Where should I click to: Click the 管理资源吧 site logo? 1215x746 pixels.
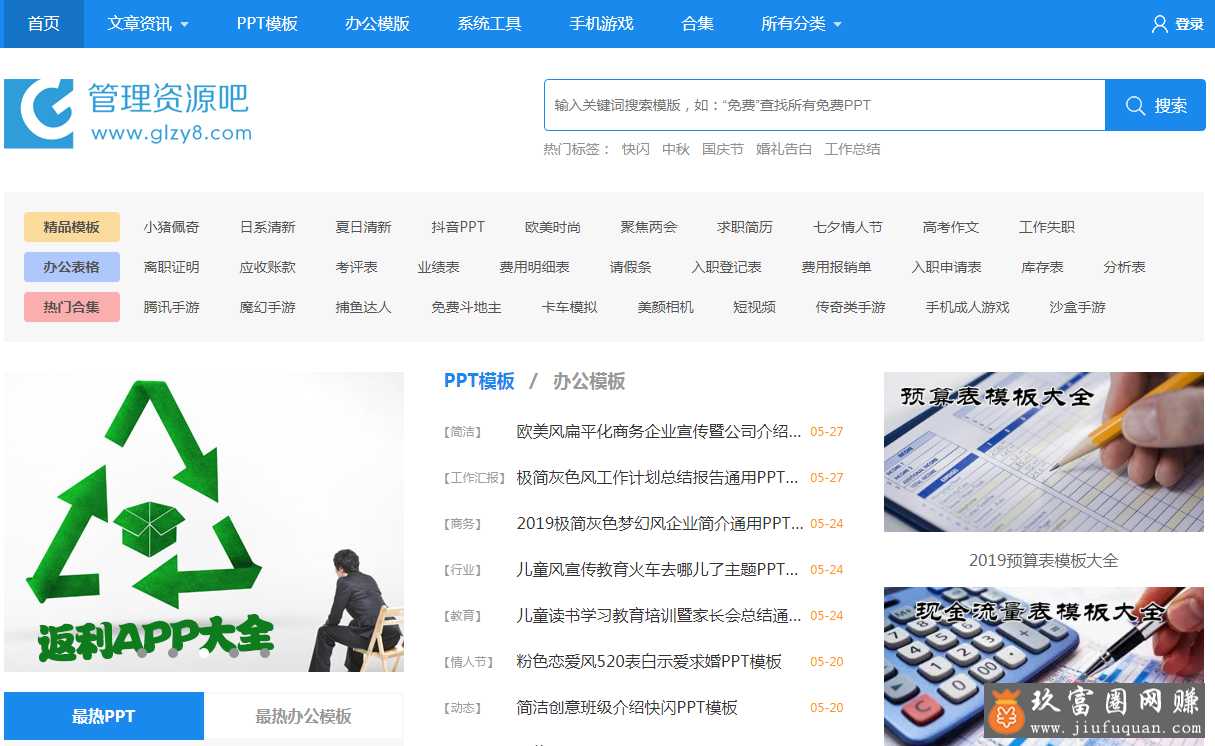click(128, 114)
